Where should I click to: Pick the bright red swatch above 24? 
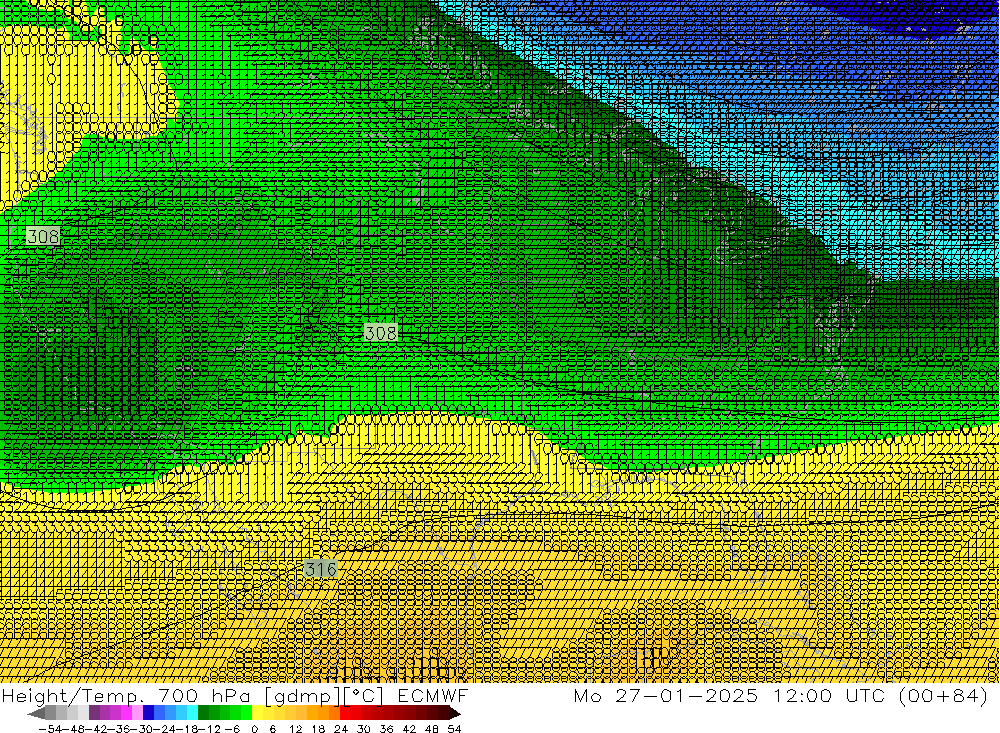coord(345,713)
